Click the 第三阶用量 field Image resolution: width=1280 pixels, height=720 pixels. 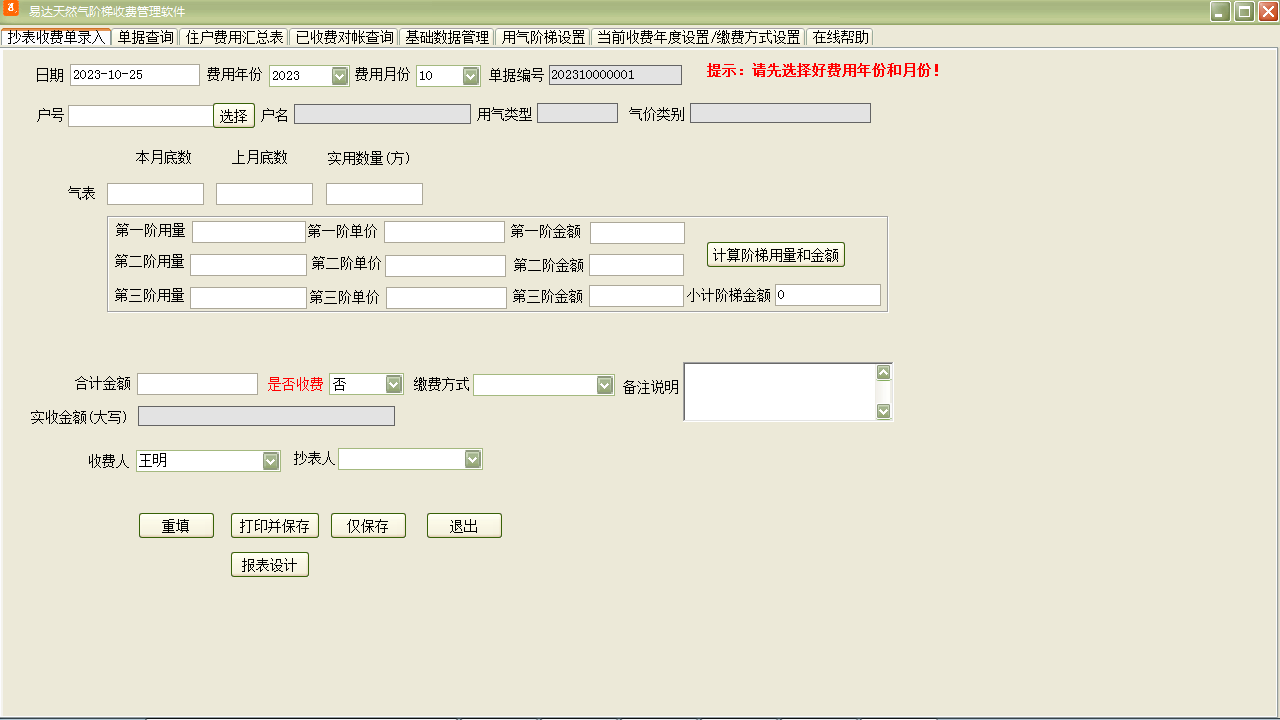[248, 298]
